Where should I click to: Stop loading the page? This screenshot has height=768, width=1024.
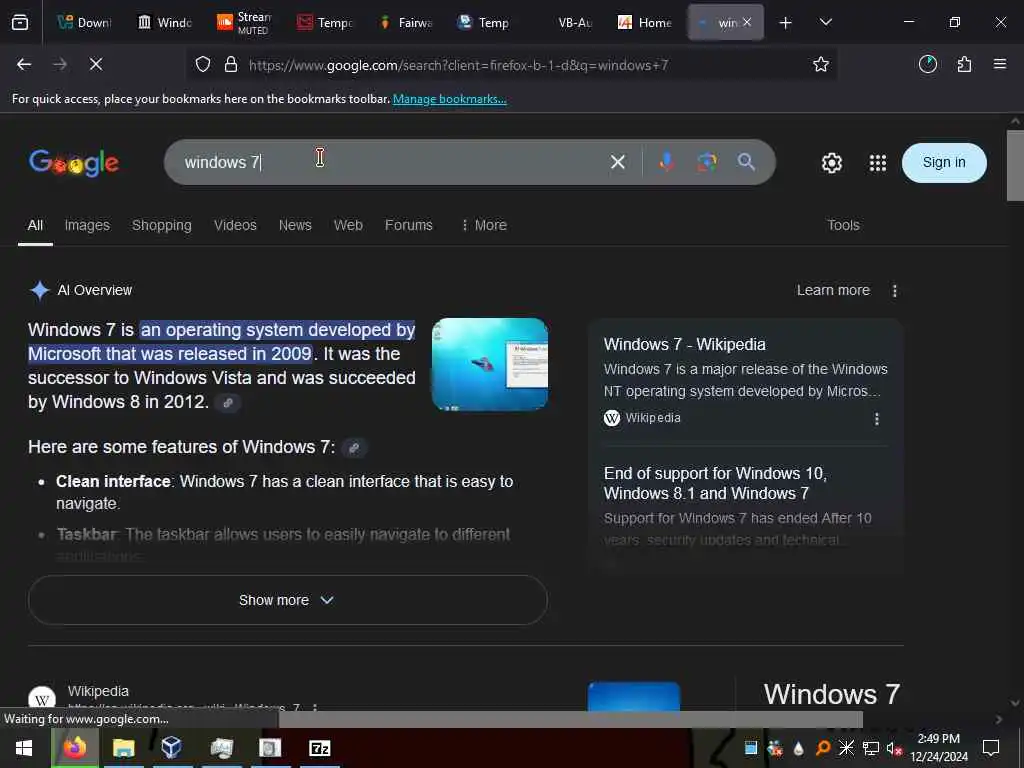(96, 64)
